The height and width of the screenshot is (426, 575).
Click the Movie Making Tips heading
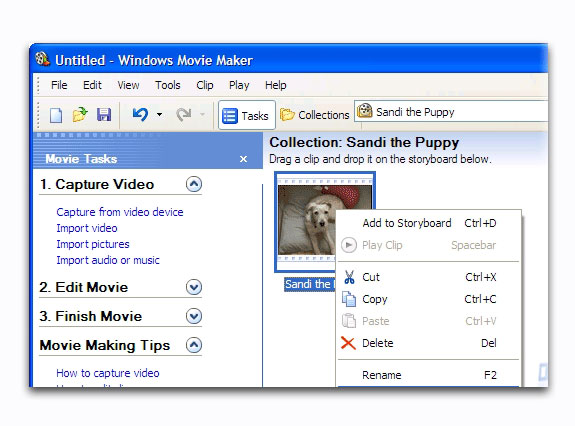click(x=105, y=345)
